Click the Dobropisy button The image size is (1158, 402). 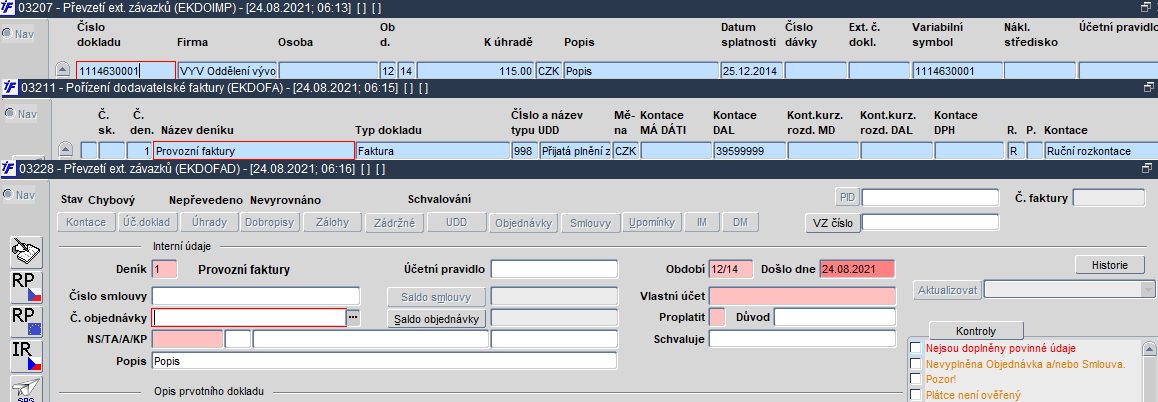[x=270, y=222]
